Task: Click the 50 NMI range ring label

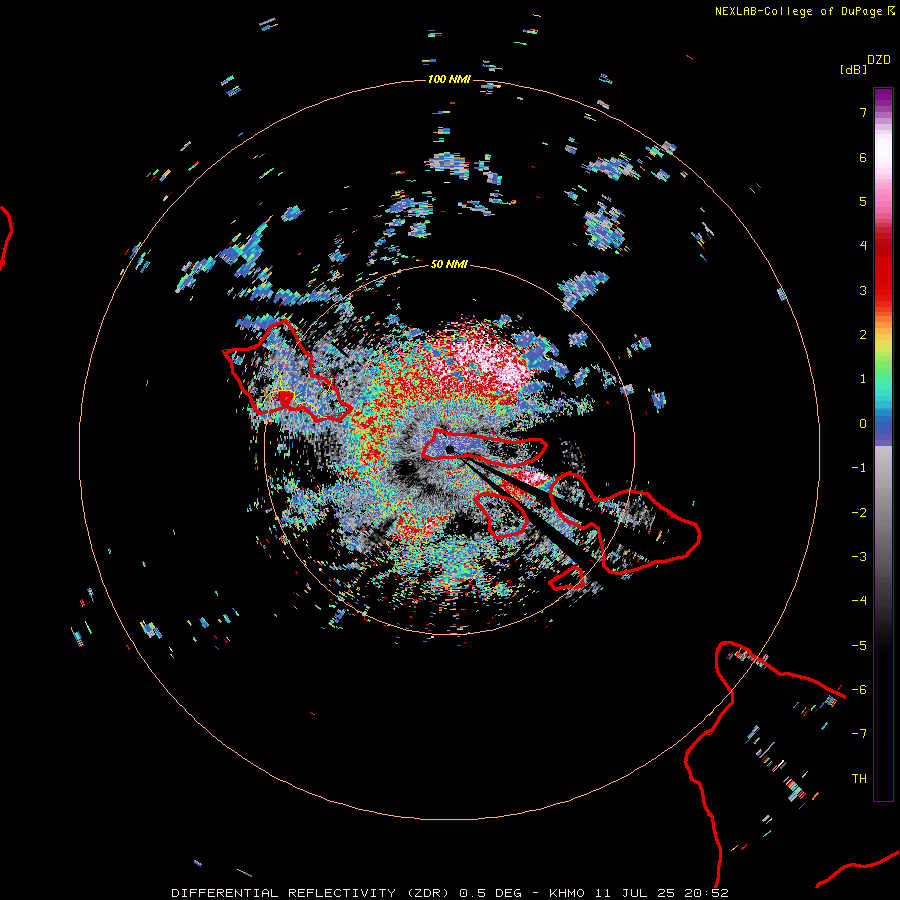Action: (449, 264)
